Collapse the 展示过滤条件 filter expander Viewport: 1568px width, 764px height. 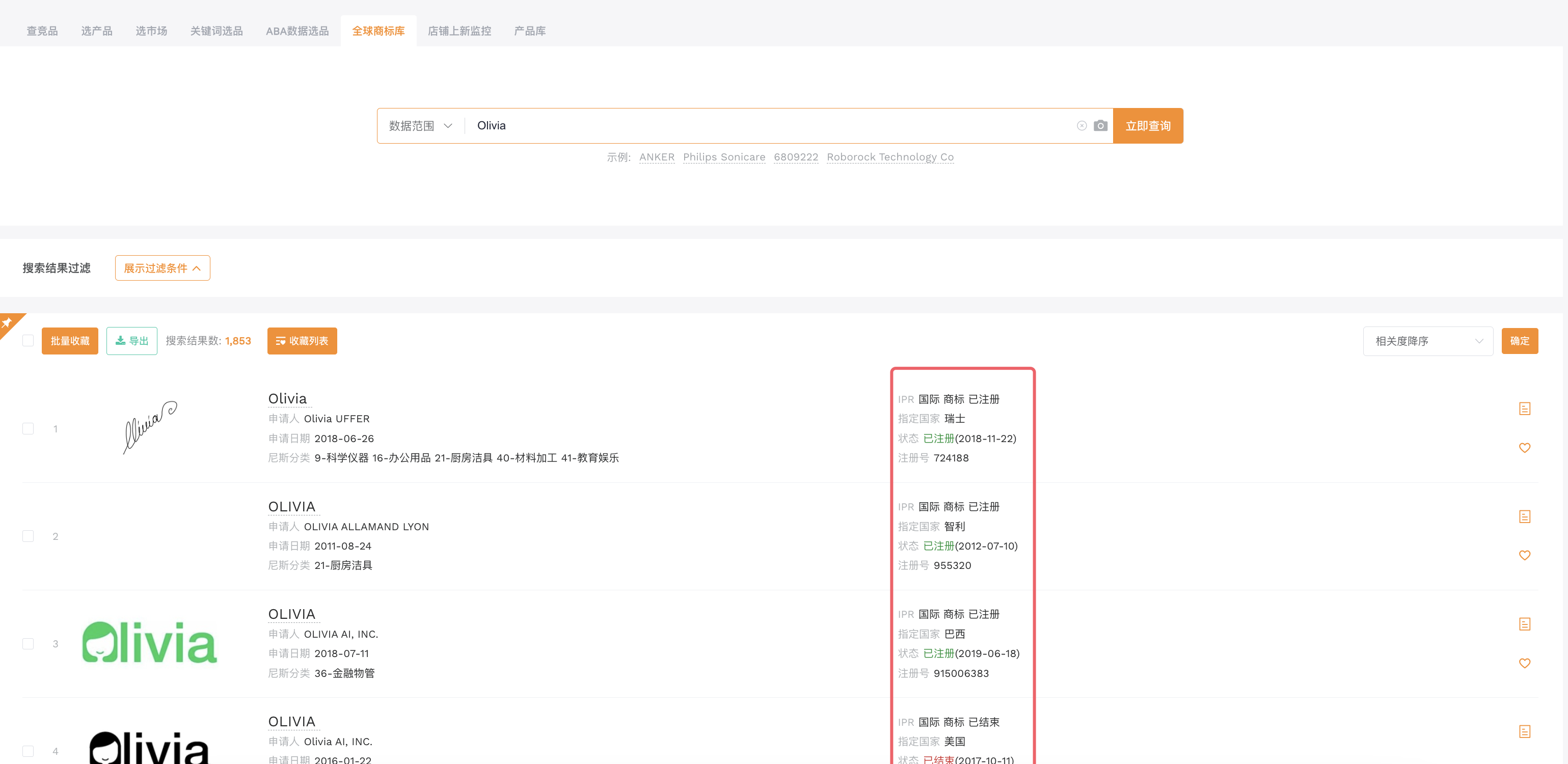163,268
